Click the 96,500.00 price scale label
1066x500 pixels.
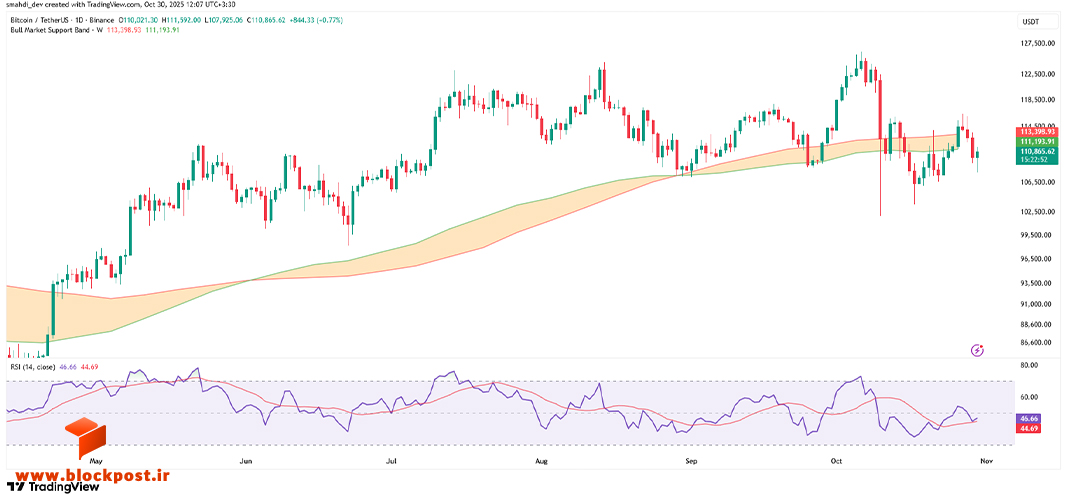1035,259
